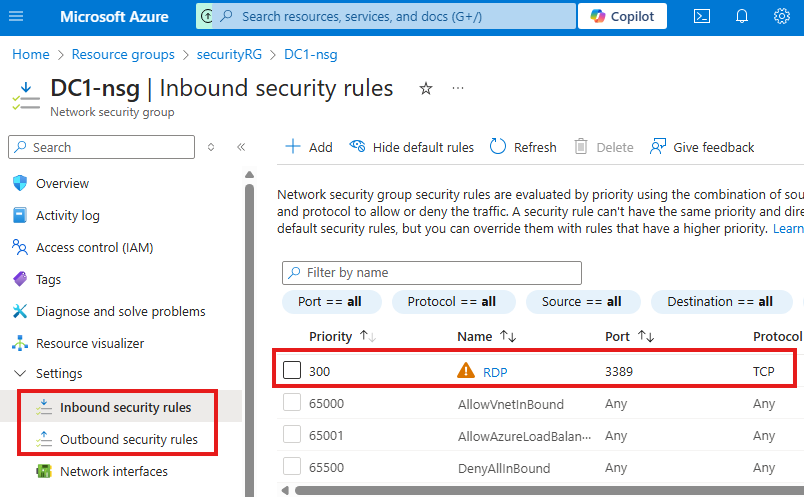Check the box for rule 65001
Viewport: 804px width, 497px height.
coord(292,434)
